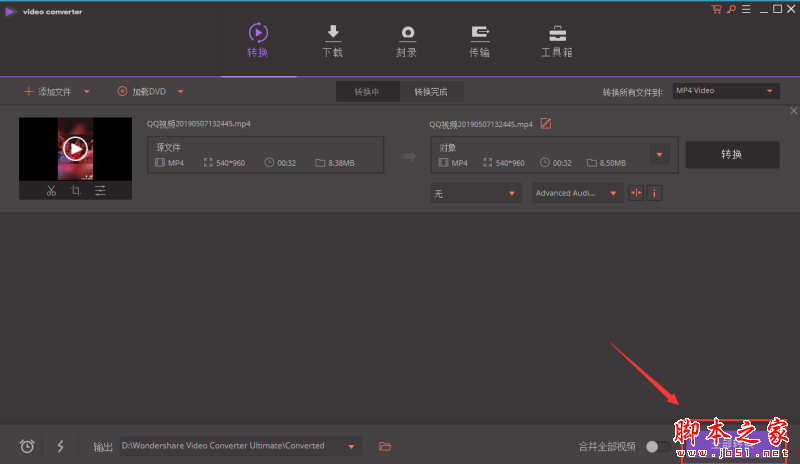
Task: Click the source size 8.38MB text
Action: coord(341,163)
